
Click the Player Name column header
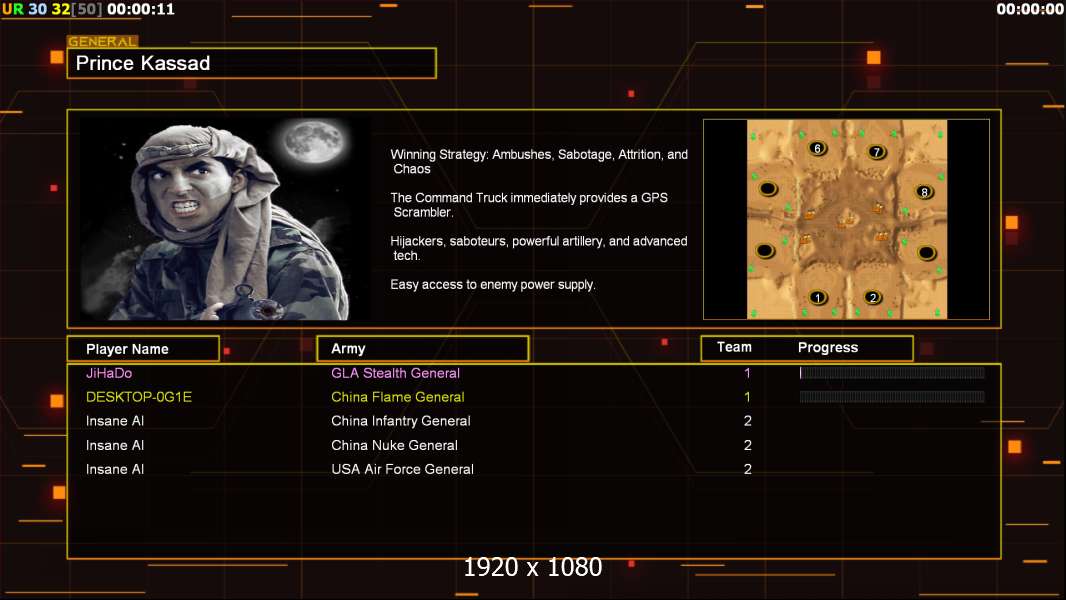click(x=143, y=349)
